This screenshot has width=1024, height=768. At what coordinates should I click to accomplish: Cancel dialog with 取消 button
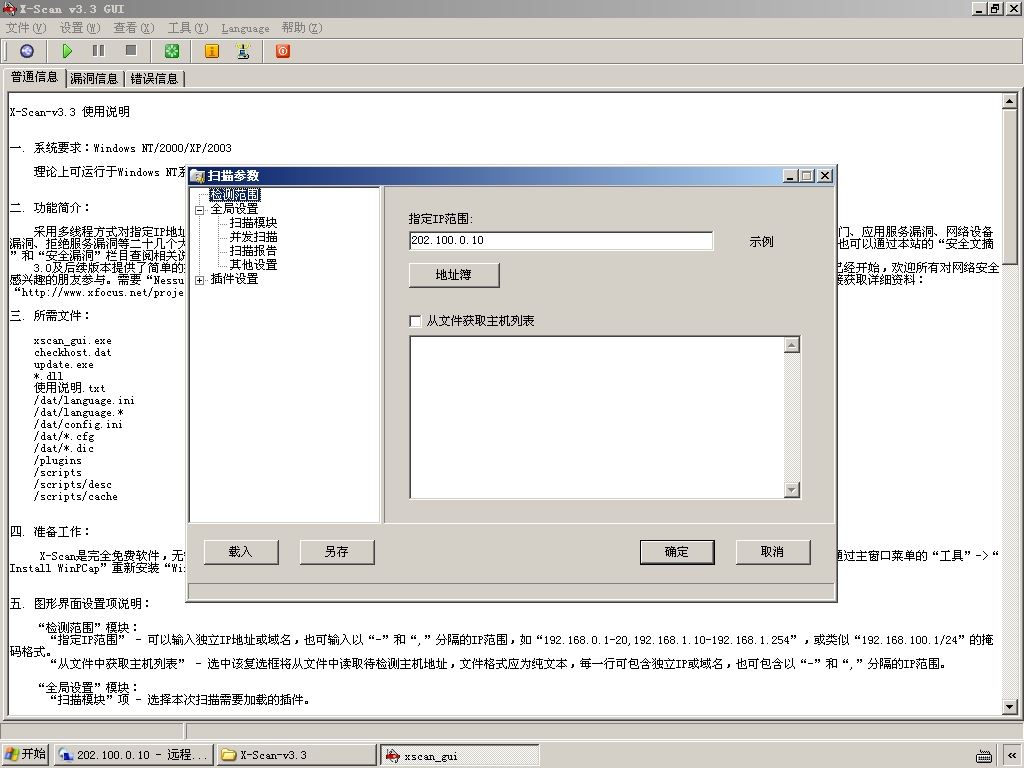773,552
